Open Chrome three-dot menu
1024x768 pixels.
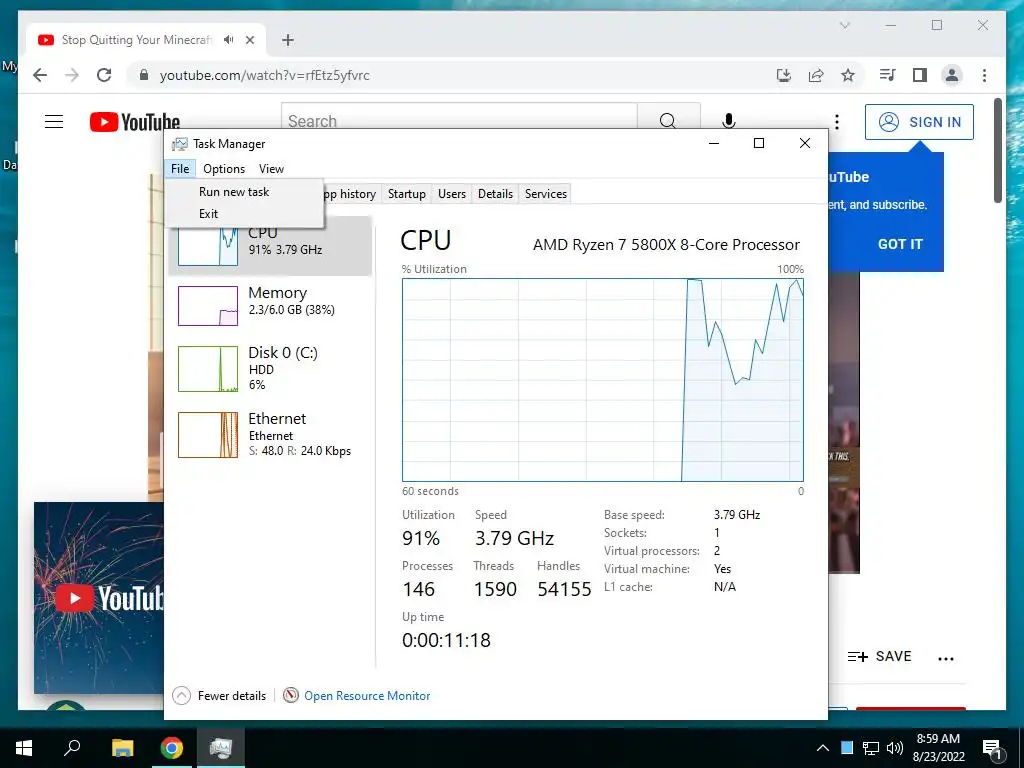point(984,75)
